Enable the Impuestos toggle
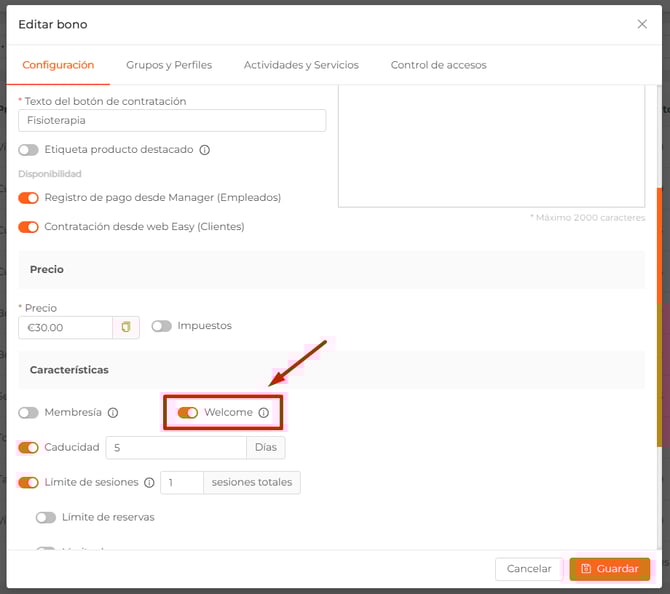The image size is (670, 594). [x=161, y=326]
